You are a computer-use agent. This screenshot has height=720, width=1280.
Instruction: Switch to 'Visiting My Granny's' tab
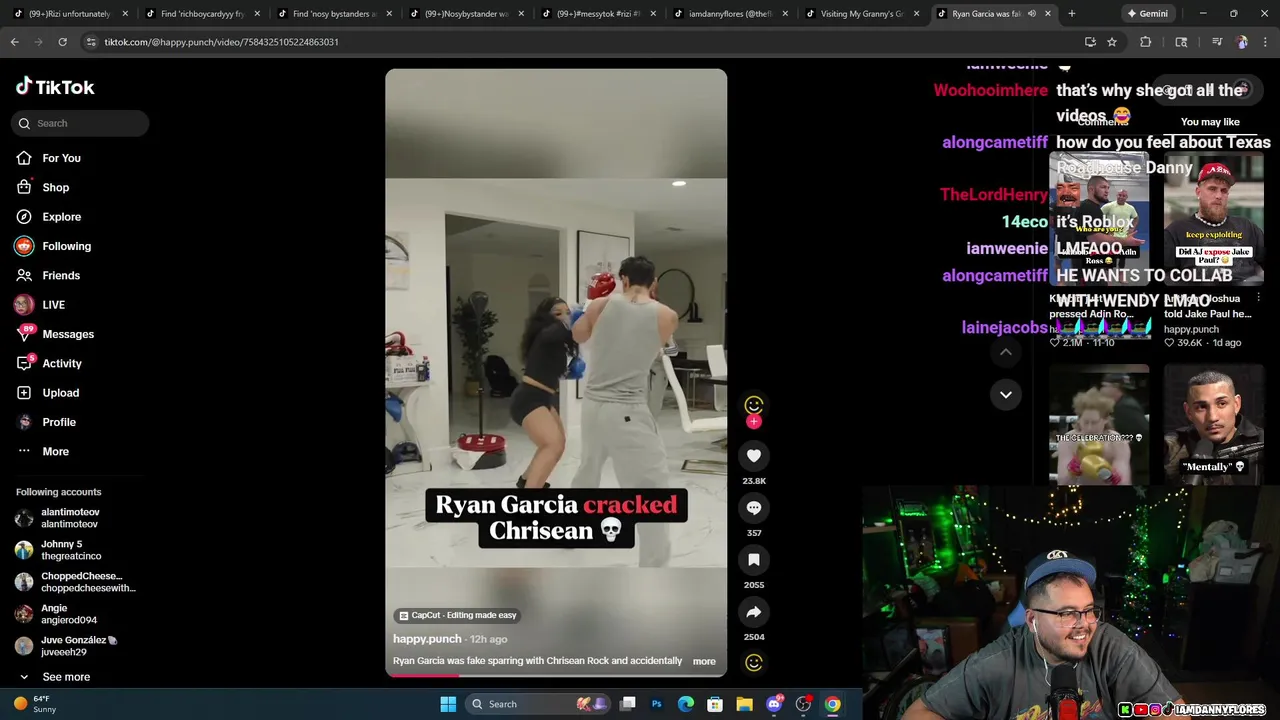(860, 14)
